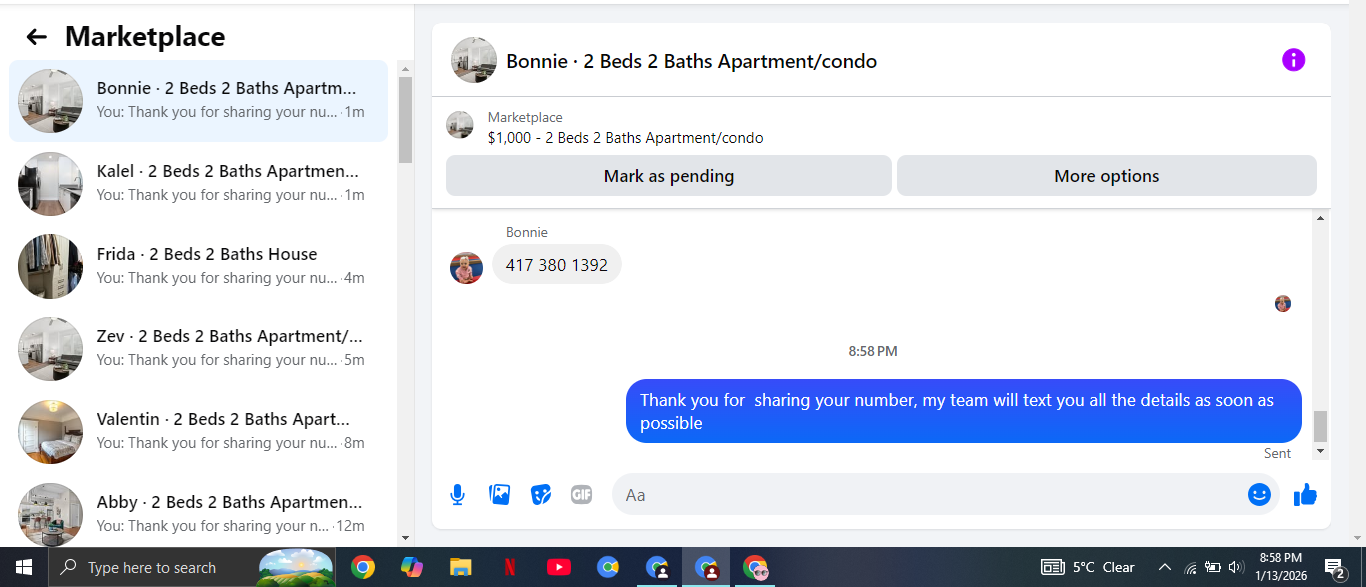This screenshot has height=587, width=1366.
Task: Open Kalel's apartment conversation
Action: (198, 183)
